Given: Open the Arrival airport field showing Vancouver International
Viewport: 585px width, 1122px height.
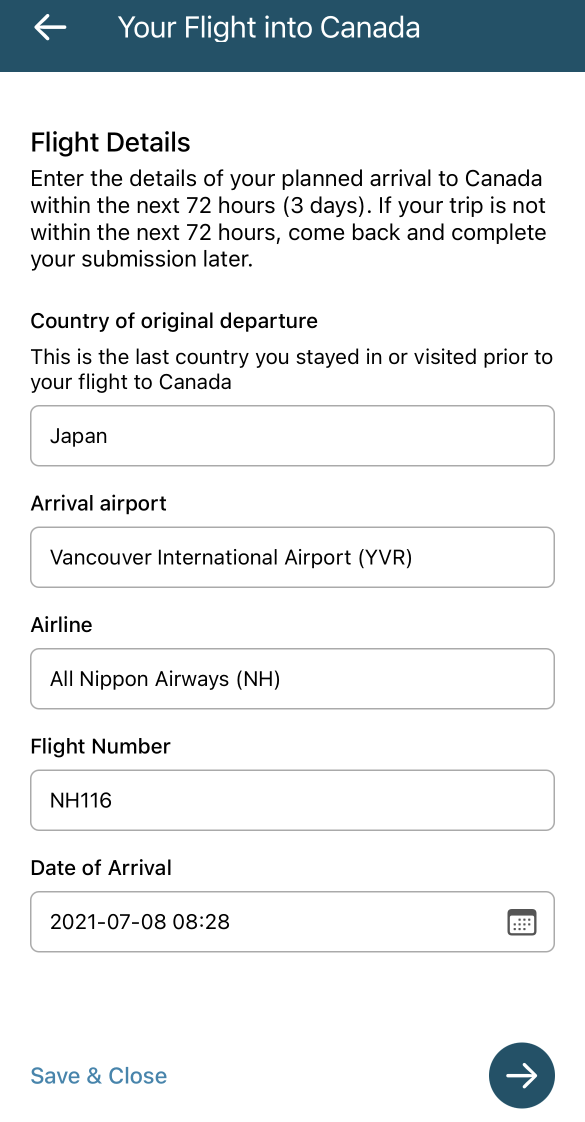Looking at the screenshot, I should [292, 557].
